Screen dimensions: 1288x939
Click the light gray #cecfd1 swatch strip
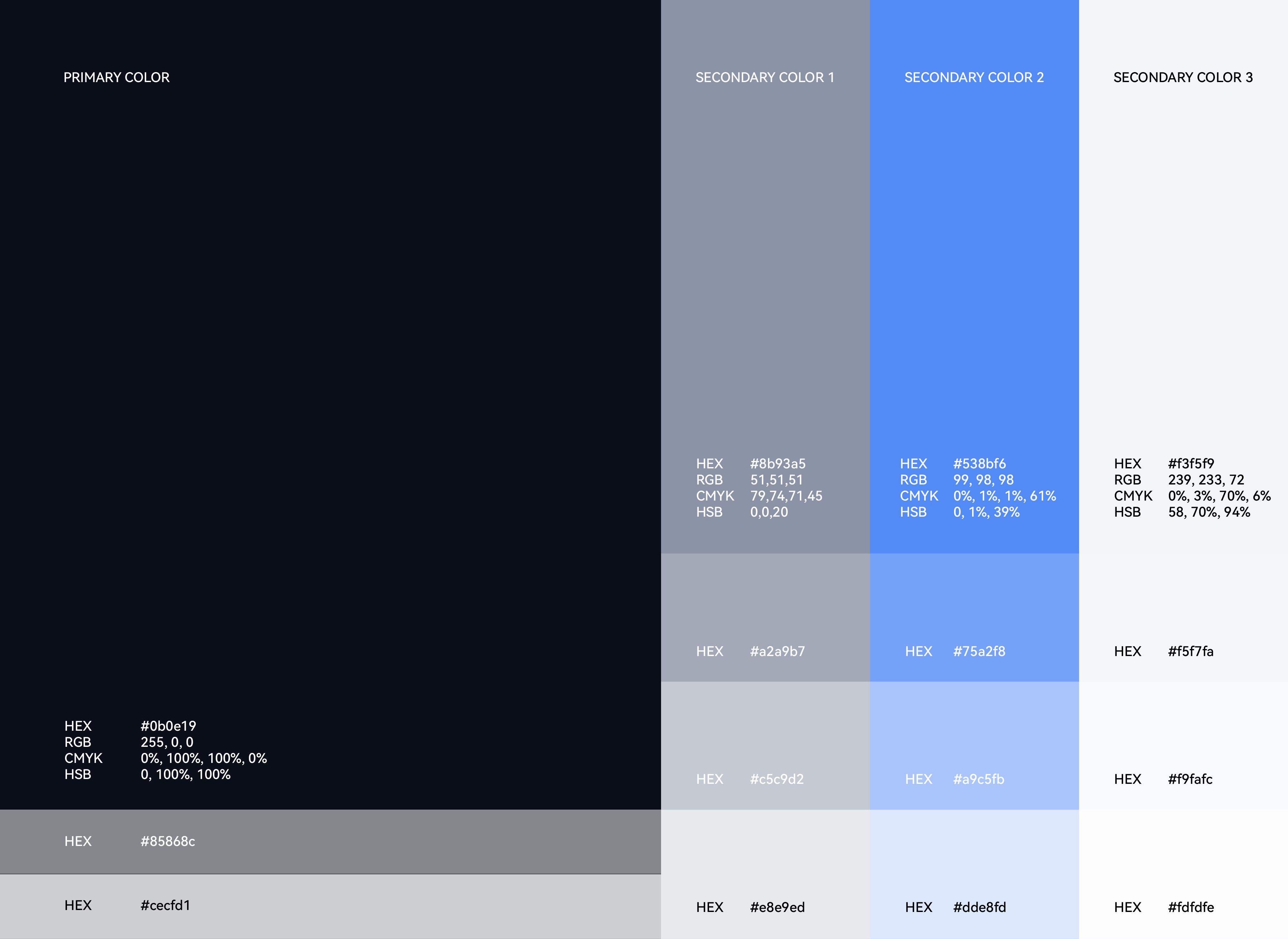point(398,906)
